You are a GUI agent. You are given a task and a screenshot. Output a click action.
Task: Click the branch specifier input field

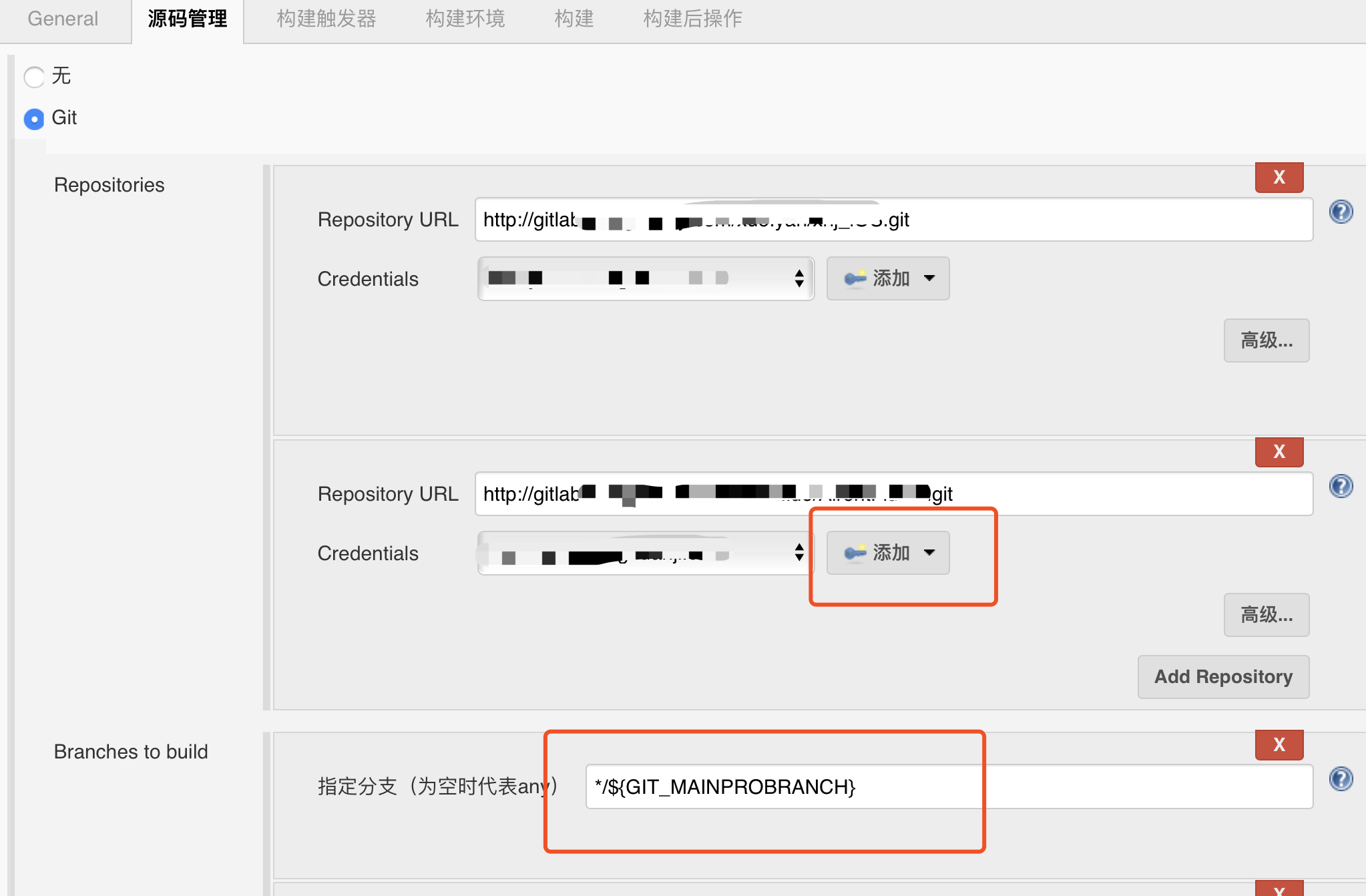[948, 787]
